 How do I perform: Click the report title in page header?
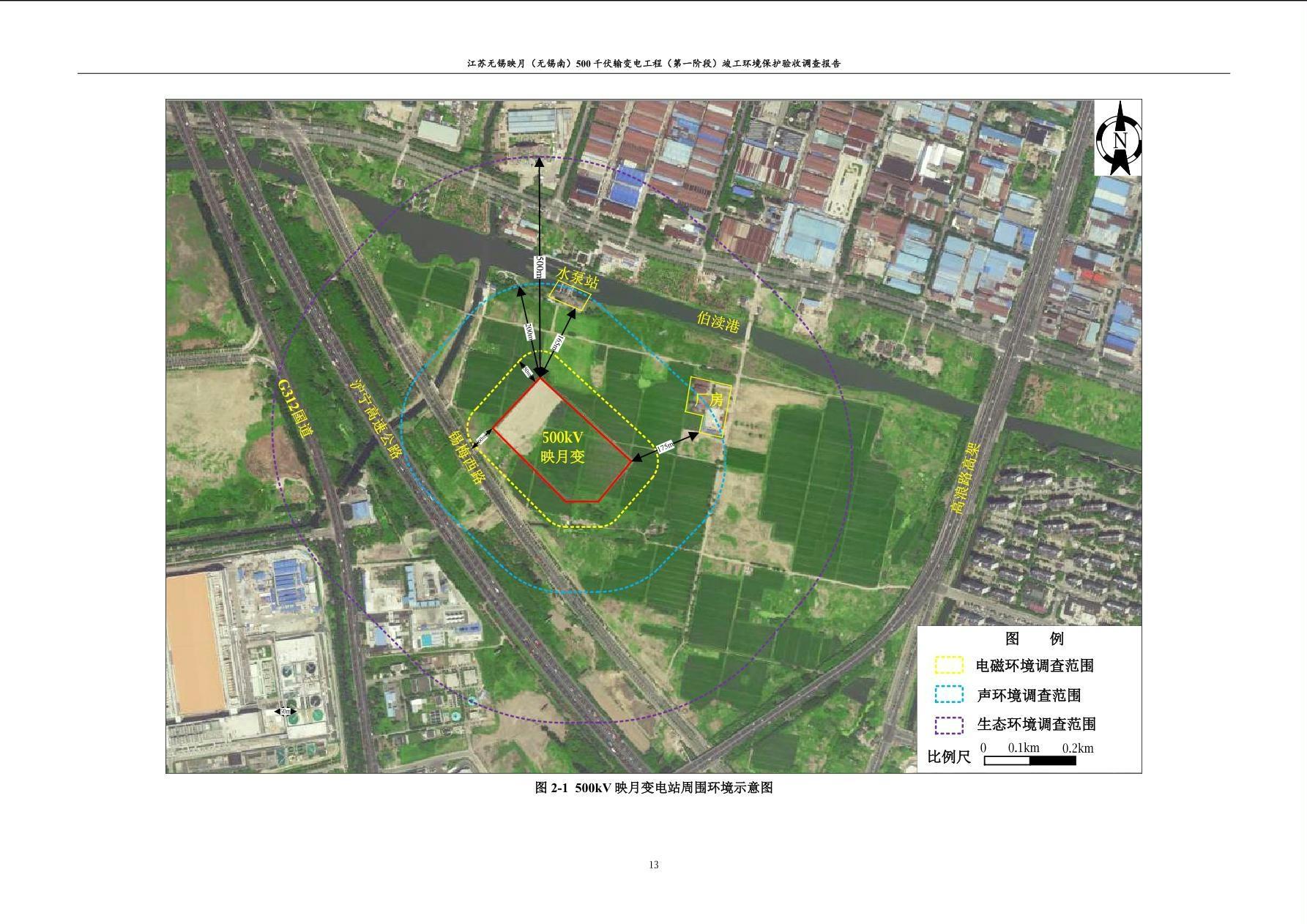point(653,64)
